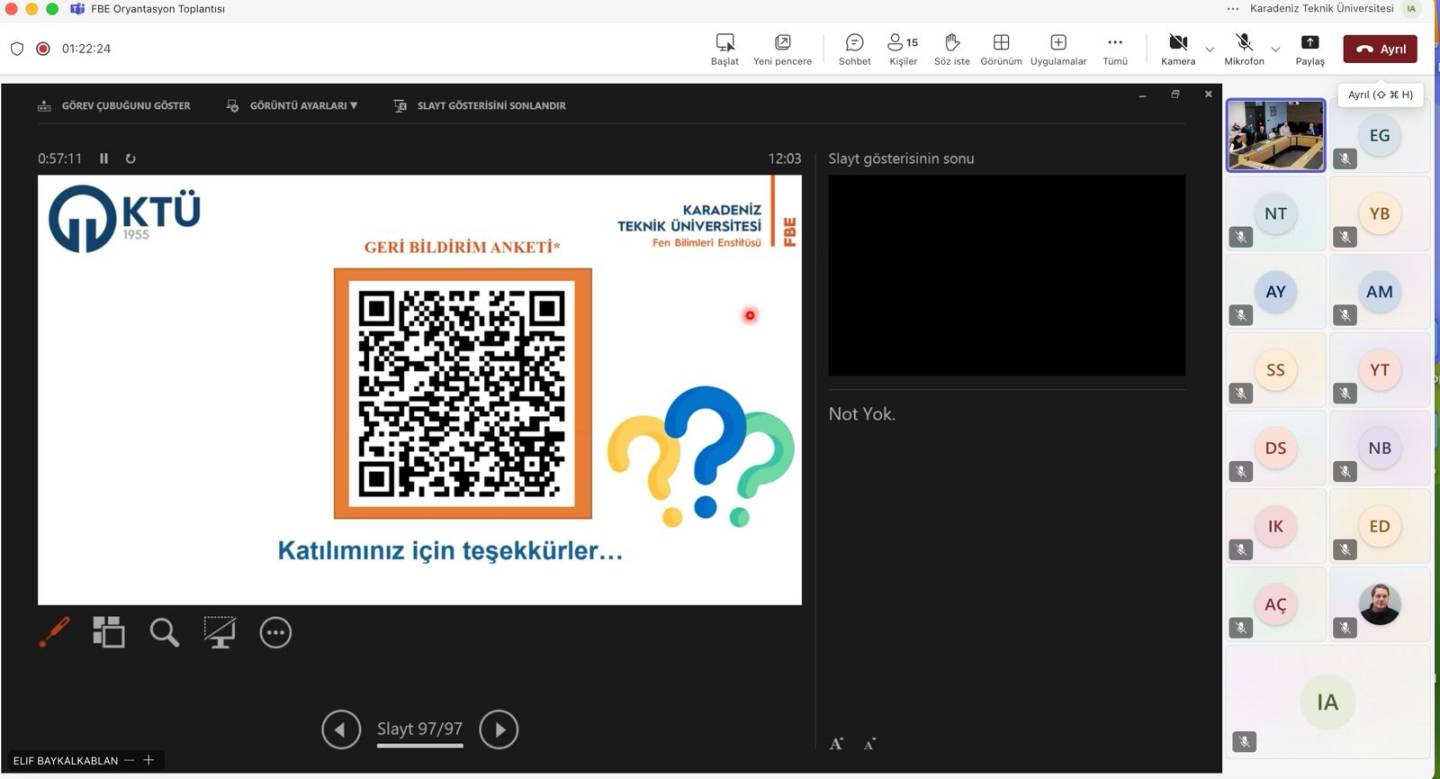Select the meeting room video thumbnail

1276,135
